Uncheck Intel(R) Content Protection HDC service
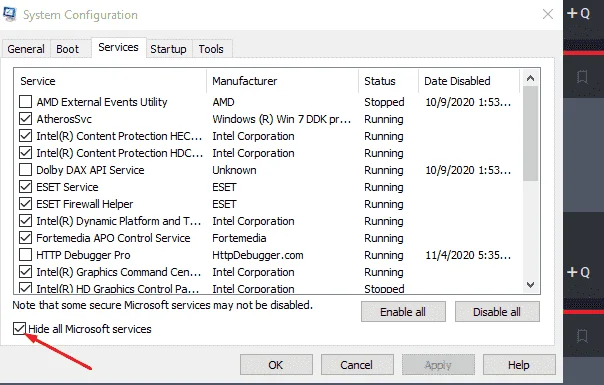Viewport: 604px width, 385px height. [x=25, y=153]
